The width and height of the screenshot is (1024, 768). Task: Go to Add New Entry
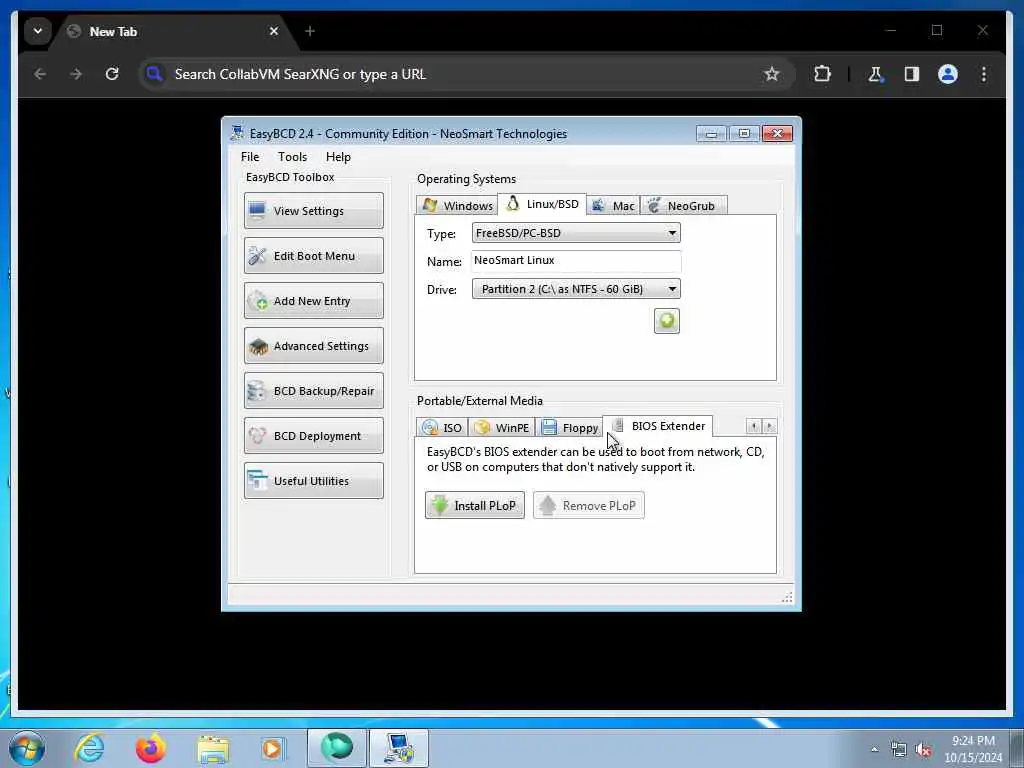313,300
